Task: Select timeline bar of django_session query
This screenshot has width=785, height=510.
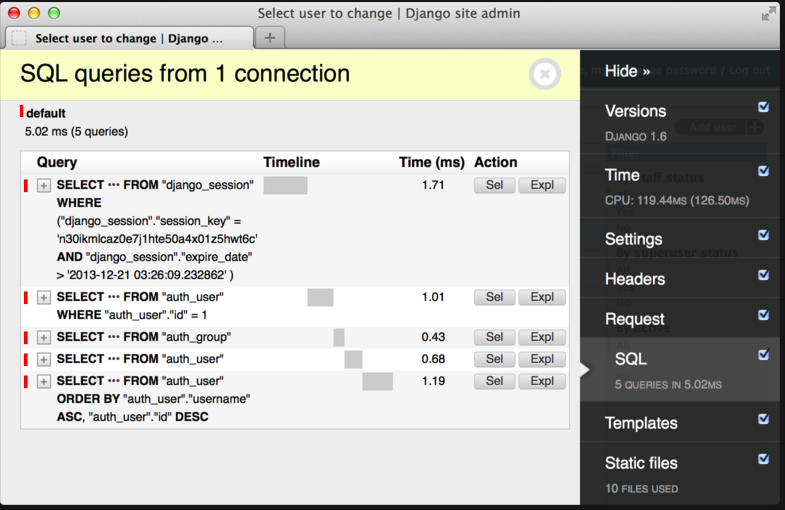Action: pyautogui.click(x=285, y=185)
